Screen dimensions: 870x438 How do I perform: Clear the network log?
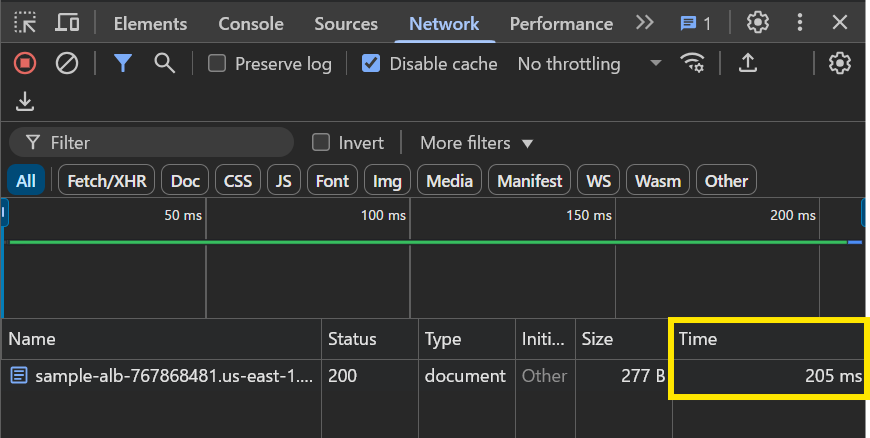(x=67, y=63)
